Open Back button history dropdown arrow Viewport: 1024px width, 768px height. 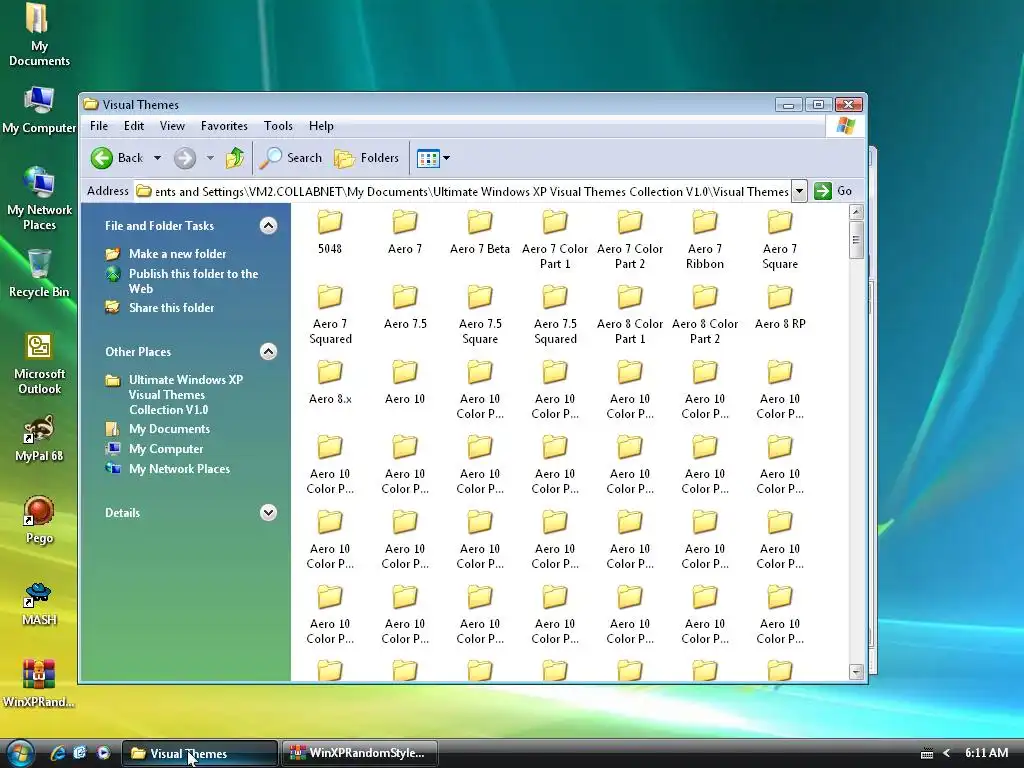click(x=157, y=158)
